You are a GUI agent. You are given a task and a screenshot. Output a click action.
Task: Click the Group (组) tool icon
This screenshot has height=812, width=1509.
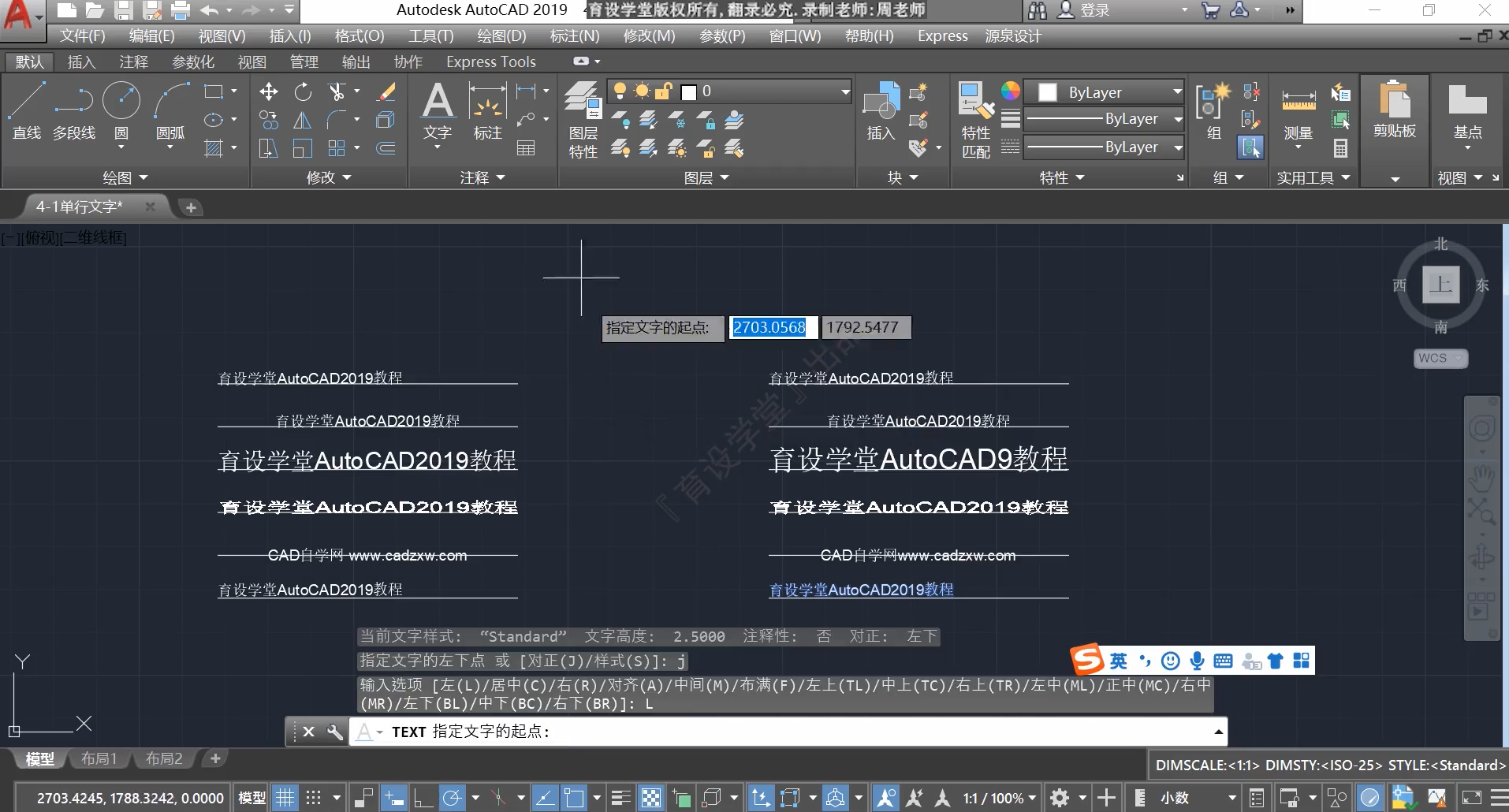[1213, 110]
